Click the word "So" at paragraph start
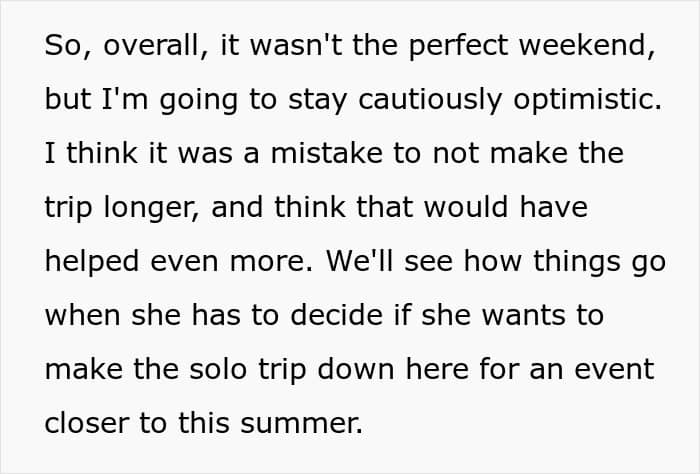700x474 pixels. click(x=62, y=45)
